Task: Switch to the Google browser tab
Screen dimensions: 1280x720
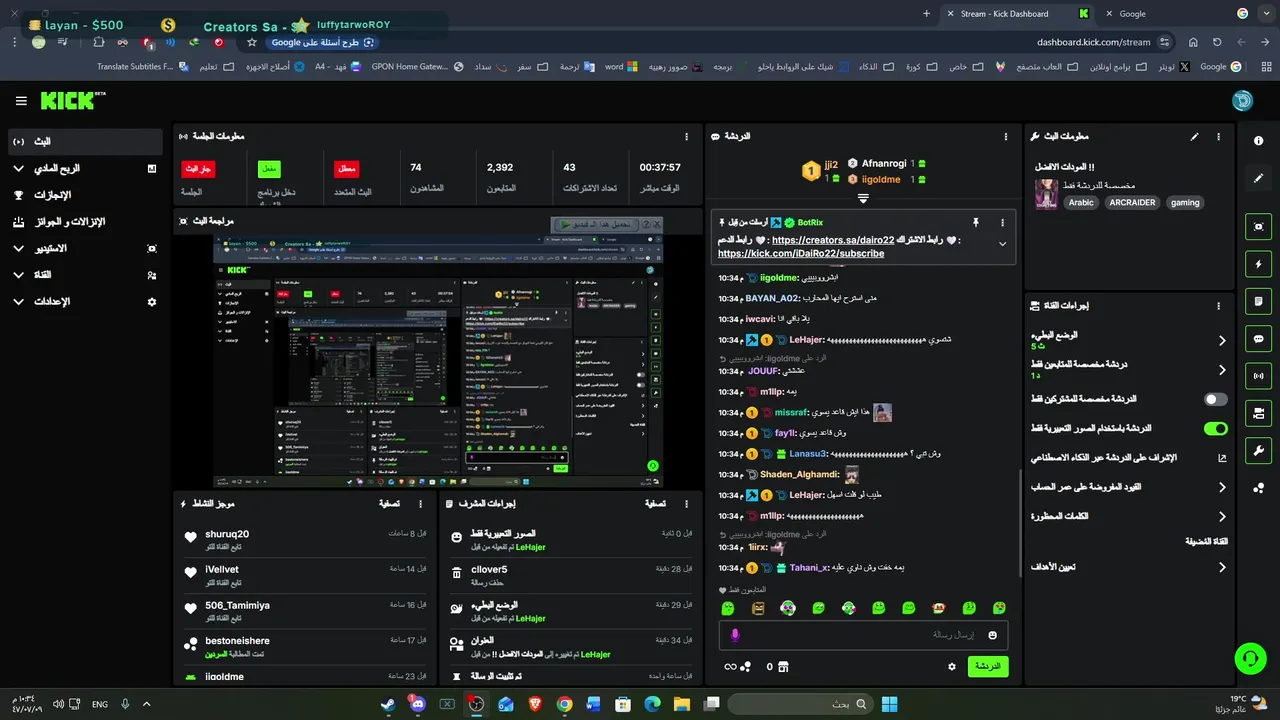Action: [x=1178, y=14]
